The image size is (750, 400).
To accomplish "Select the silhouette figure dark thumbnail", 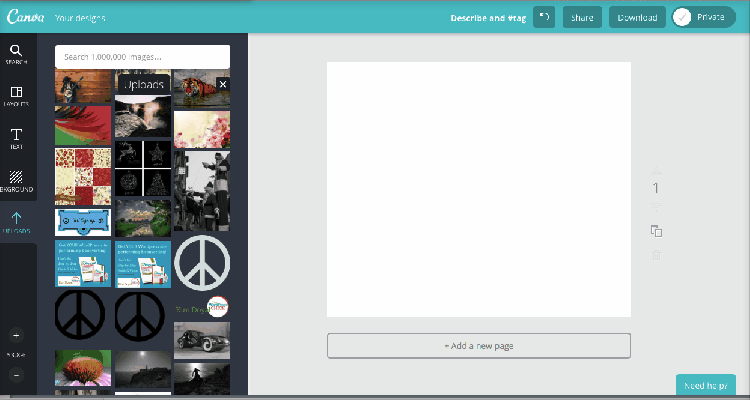I will click(202, 378).
